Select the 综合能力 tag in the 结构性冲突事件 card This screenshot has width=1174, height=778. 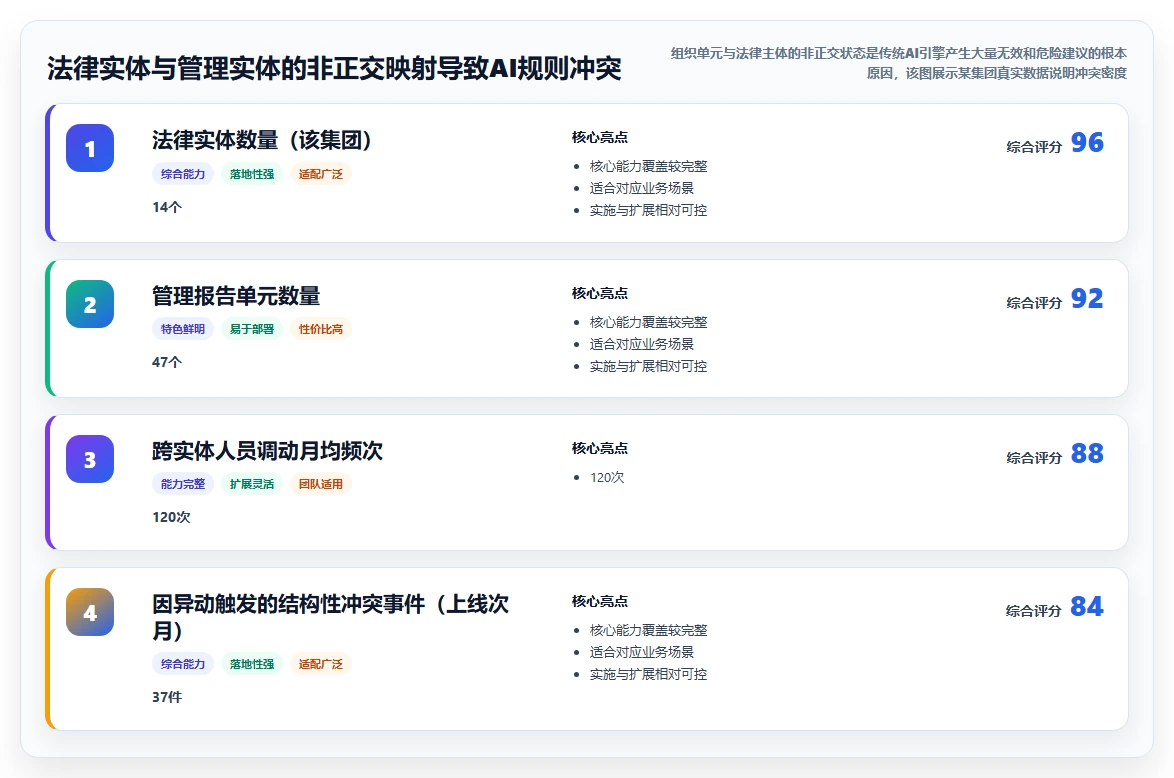point(183,663)
